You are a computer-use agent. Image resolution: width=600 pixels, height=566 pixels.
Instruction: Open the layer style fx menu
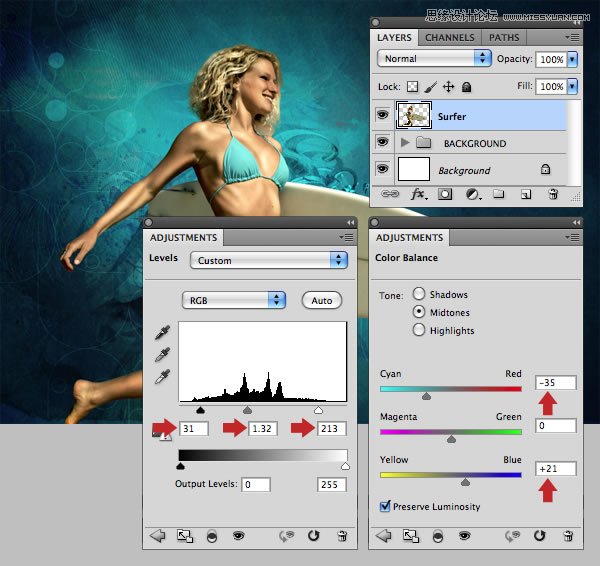tap(419, 194)
